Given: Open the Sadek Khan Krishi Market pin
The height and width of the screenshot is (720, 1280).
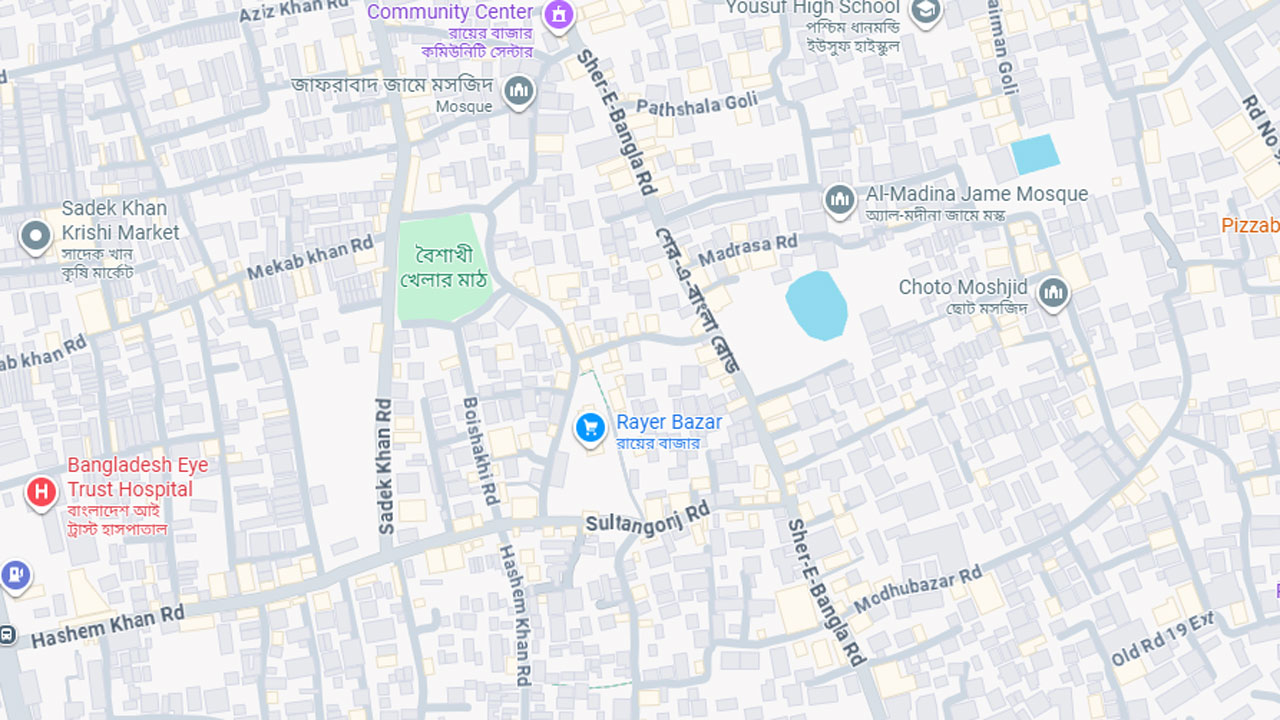Looking at the screenshot, I should coord(36,237).
